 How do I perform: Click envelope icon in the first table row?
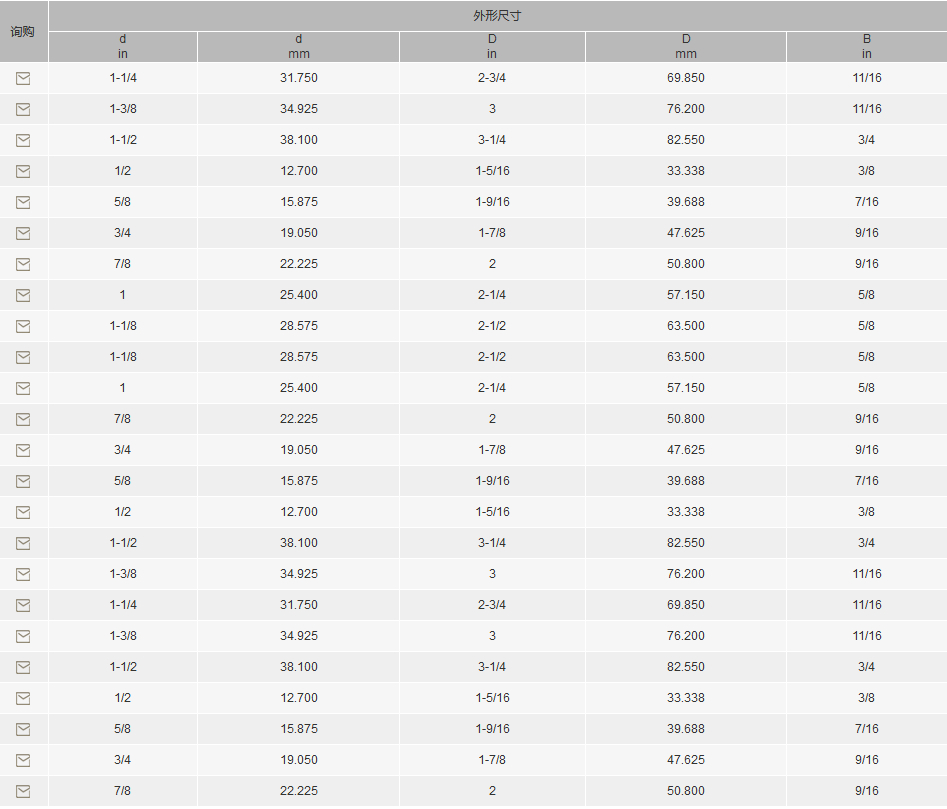[x=23, y=78]
